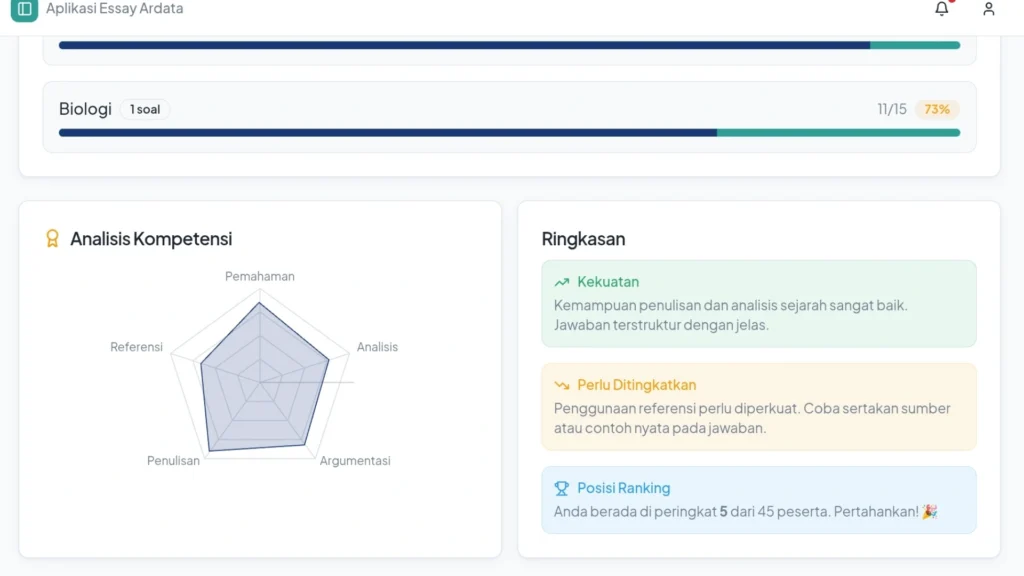The width and height of the screenshot is (1024, 576).
Task: Click the Analisis radar axis label
Action: pyautogui.click(x=377, y=347)
